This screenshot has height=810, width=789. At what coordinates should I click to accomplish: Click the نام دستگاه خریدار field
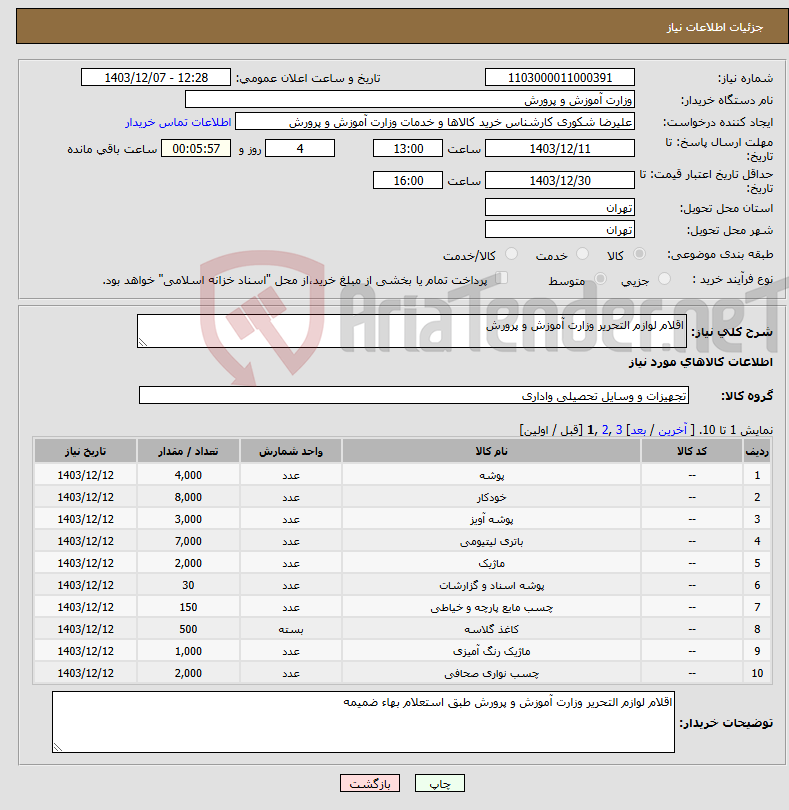pos(410,100)
